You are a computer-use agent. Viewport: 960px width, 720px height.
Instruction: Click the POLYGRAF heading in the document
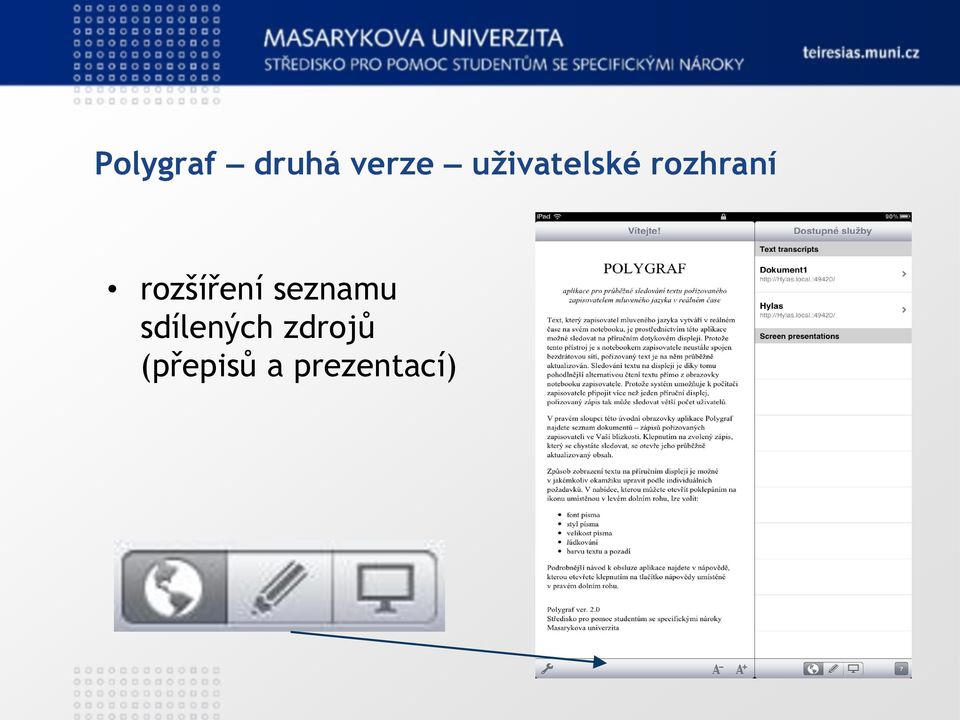coord(645,268)
